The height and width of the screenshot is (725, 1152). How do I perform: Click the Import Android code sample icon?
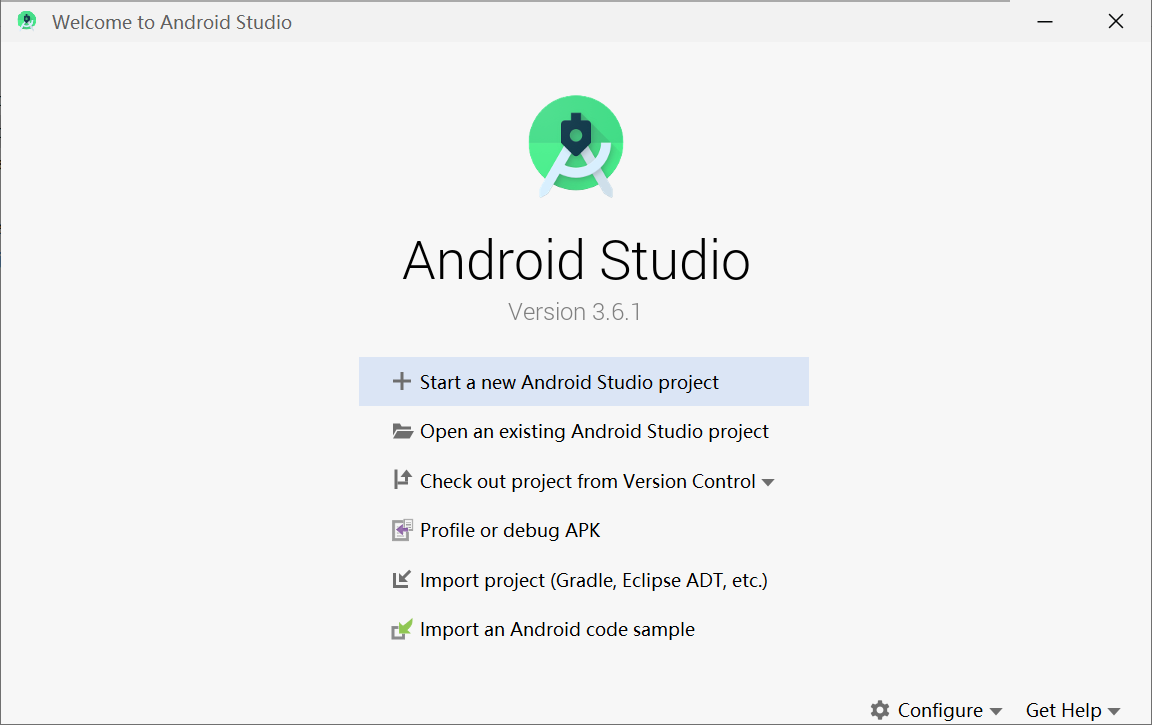[402, 630]
